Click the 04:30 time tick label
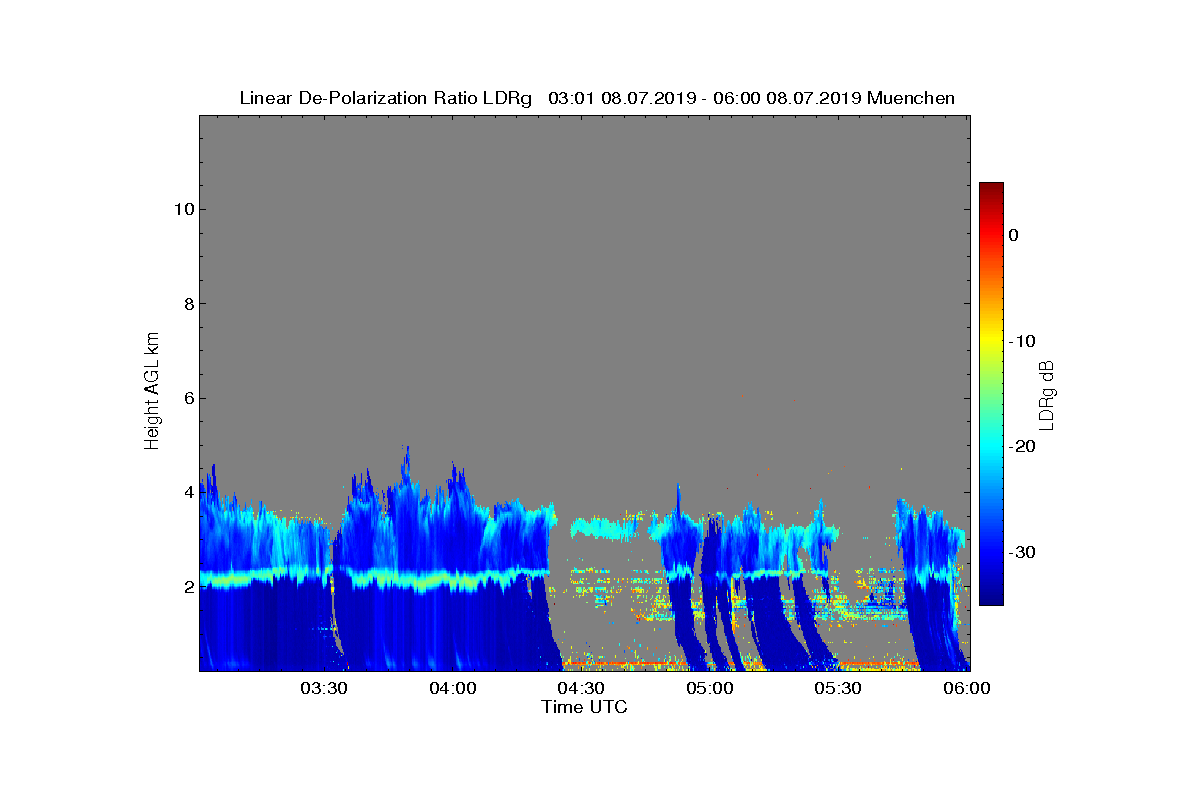The height and width of the screenshot is (800, 1200). [x=581, y=689]
